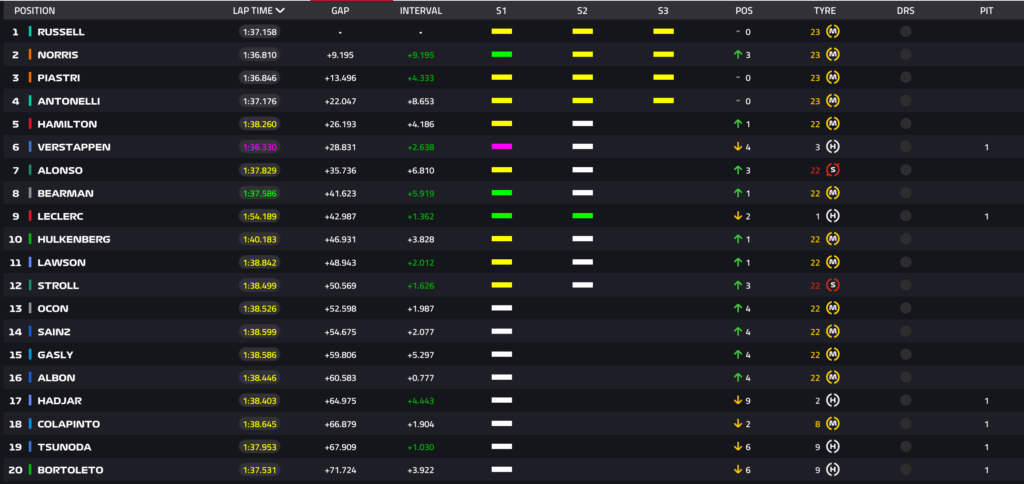Screen dimensions: 1024x484
Task: Click Russell's DRS indicator dot
Action: pyautogui.click(x=905, y=31)
